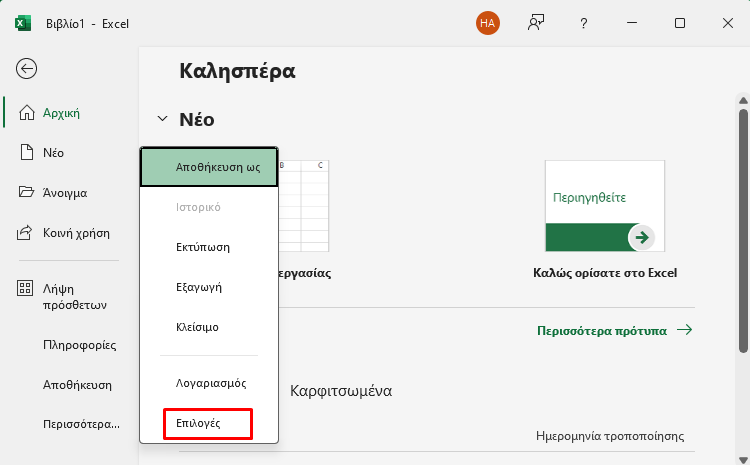Click the scrollbar up arrow

click(743, 100)
